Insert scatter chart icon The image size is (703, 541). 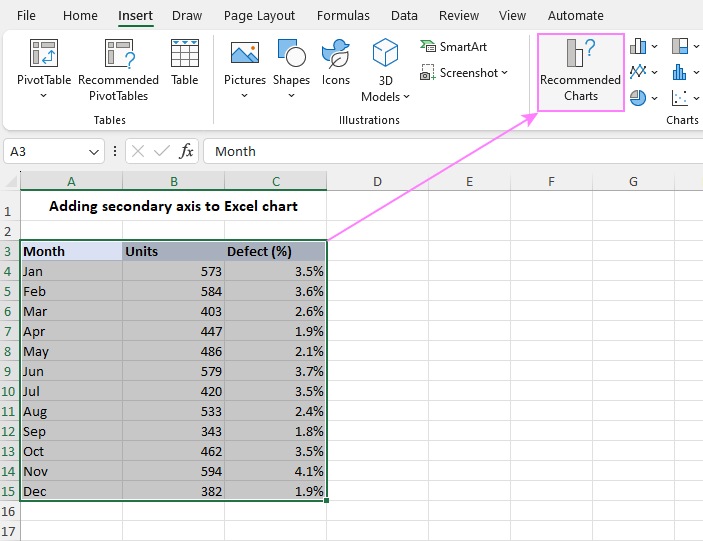click(x=680, y=97)
